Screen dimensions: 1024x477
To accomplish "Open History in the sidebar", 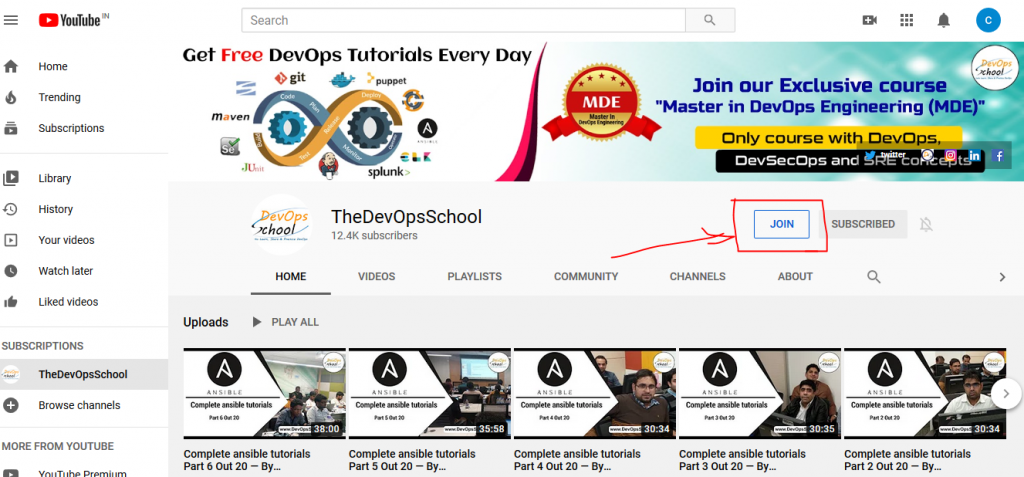I will click(x=84, y=209).
